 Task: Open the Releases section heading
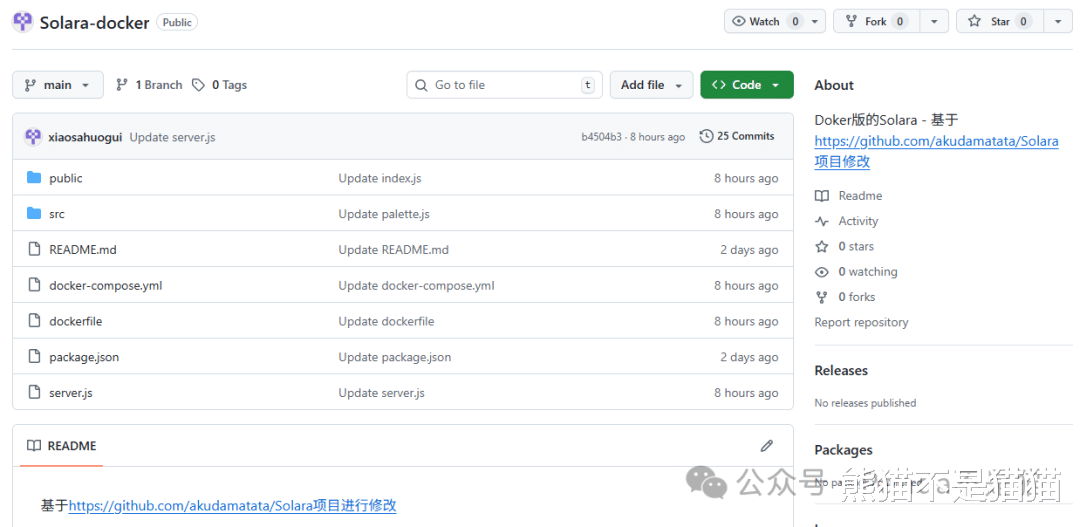coord(841,371)
